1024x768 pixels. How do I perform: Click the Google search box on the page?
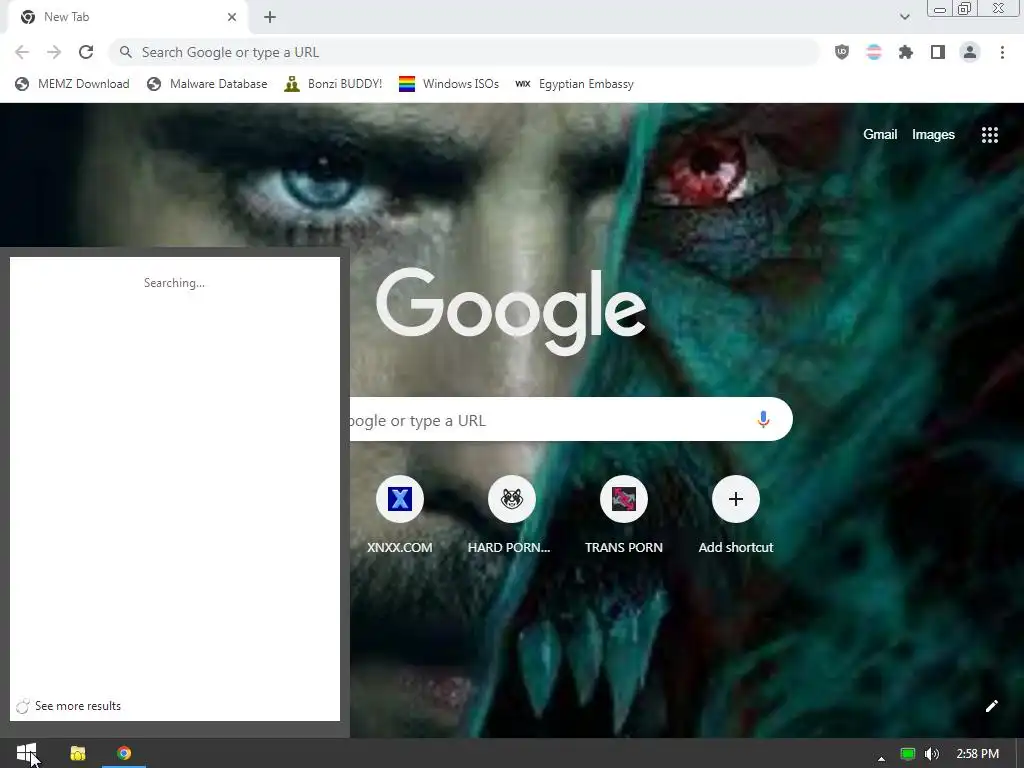click(571, 419)
